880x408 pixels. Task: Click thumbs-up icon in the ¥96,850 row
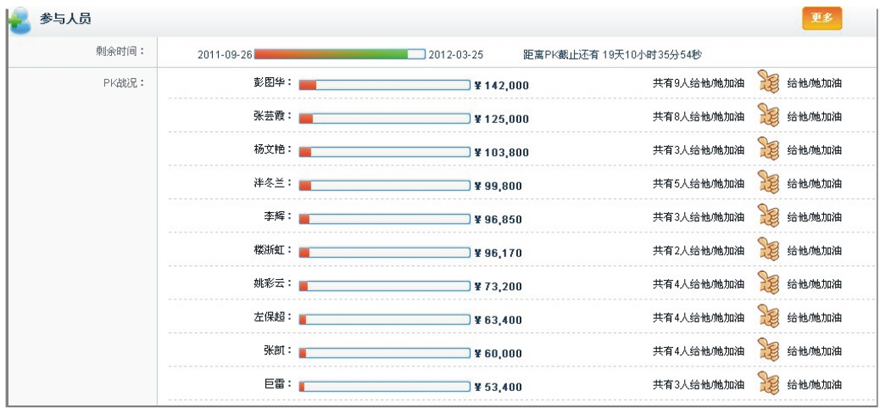(x=767, y=216)
